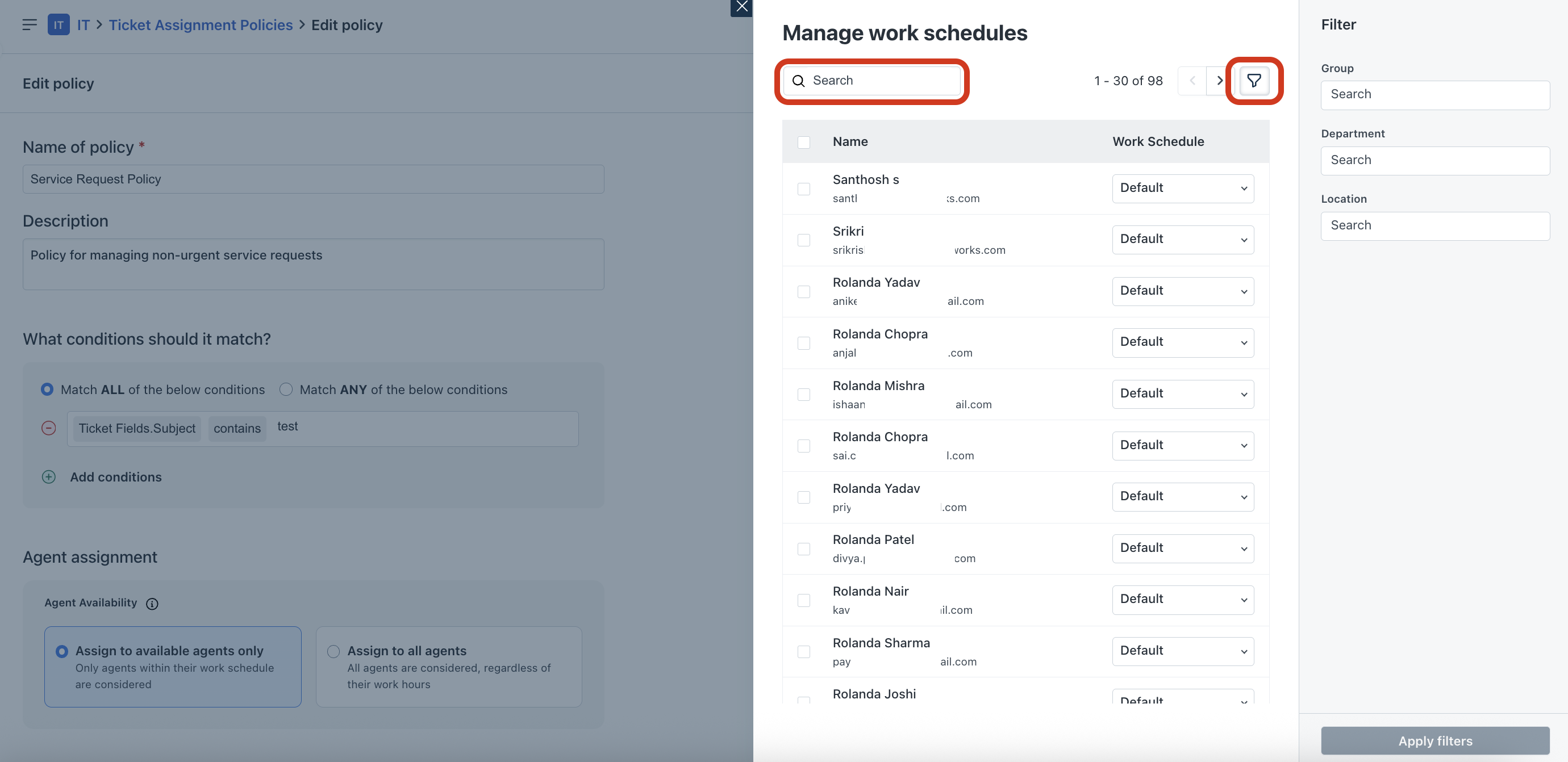Click the IT workspace badge icon

[59, 25]
